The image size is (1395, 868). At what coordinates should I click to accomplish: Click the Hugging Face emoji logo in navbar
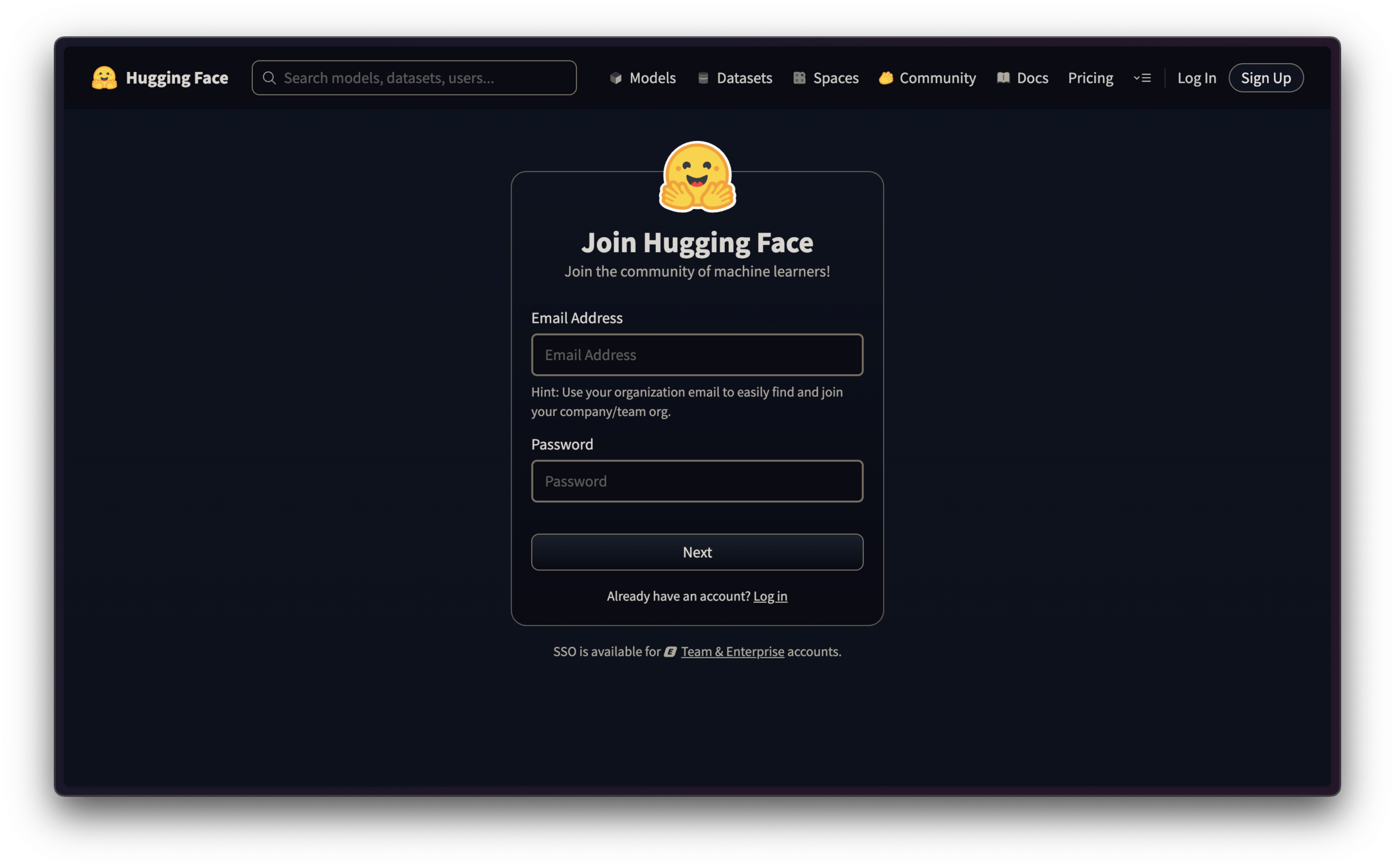pos(104,78)
